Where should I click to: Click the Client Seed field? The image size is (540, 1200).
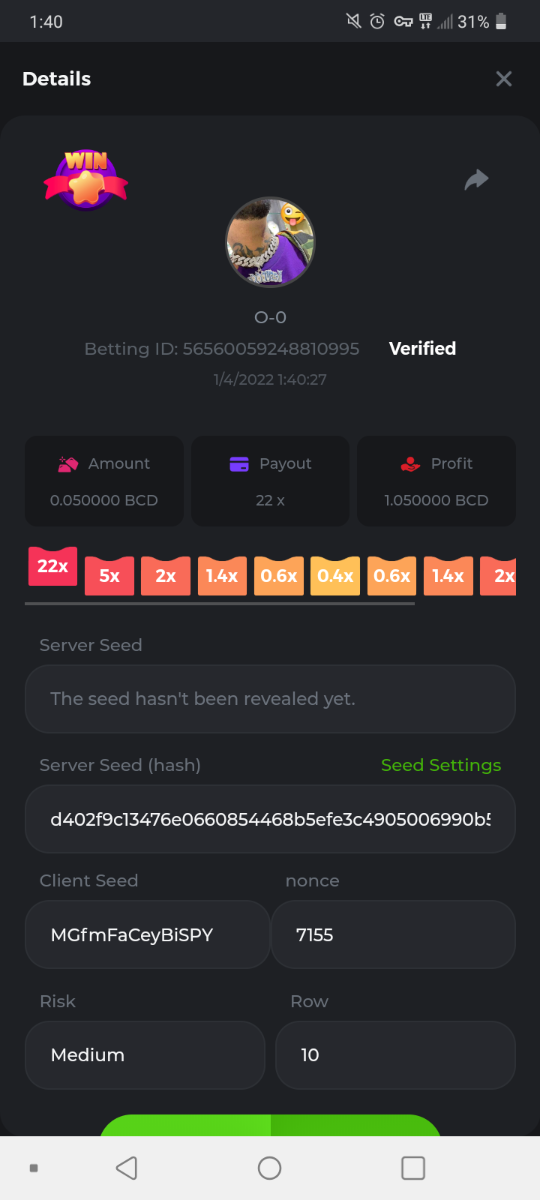pyautogui.click(x=147, y=935)
